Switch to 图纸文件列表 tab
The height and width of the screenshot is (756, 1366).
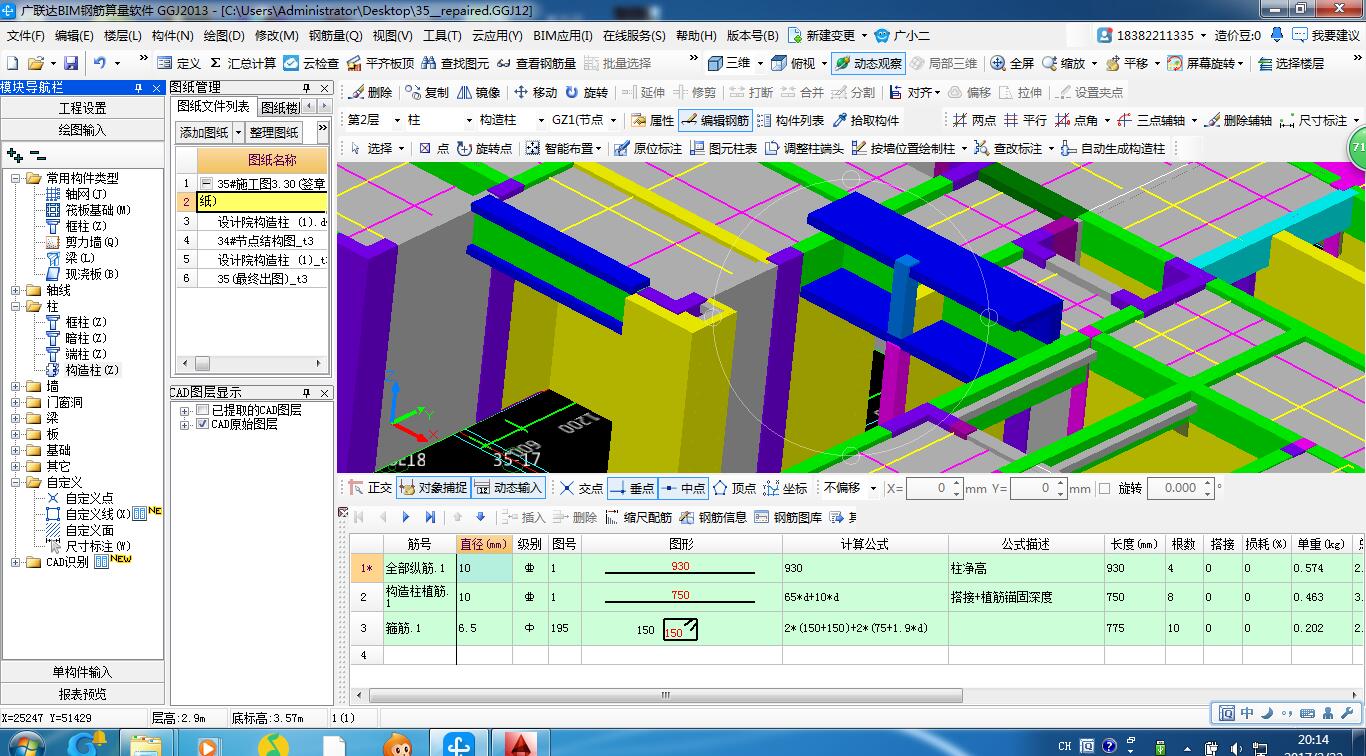(x=213, y=107)
